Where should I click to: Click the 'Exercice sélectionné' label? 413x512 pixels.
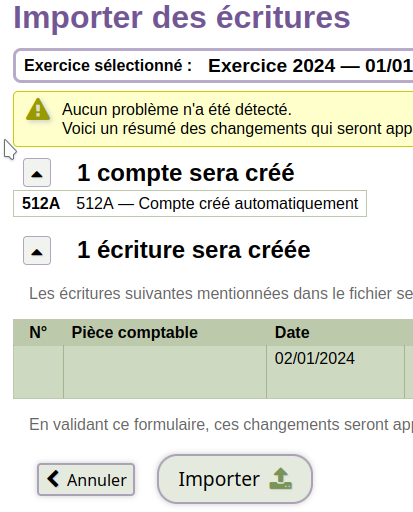point(108,65)
